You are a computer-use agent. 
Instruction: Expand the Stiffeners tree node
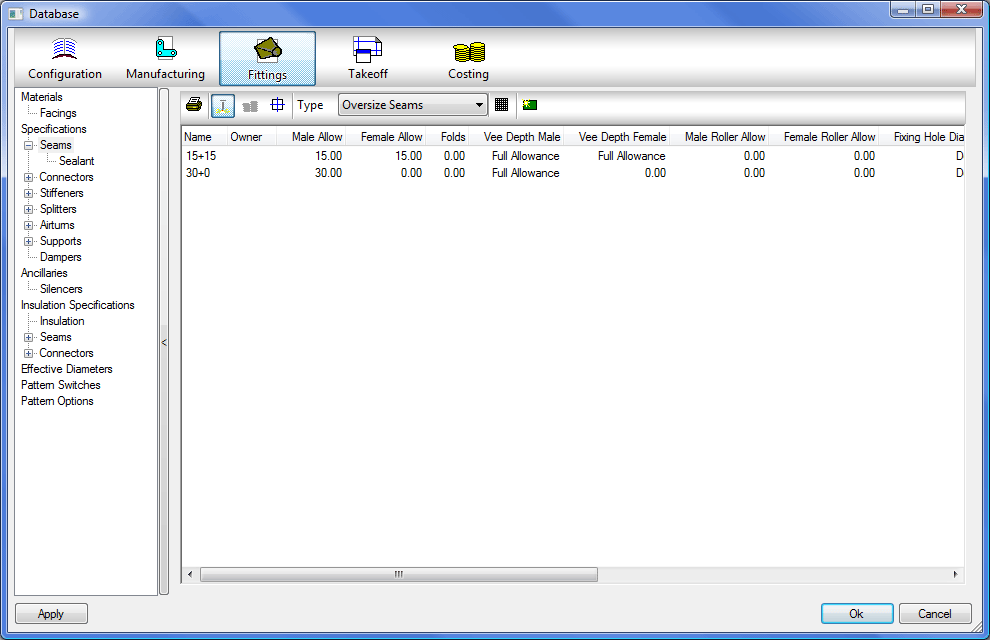pos(28,193)
